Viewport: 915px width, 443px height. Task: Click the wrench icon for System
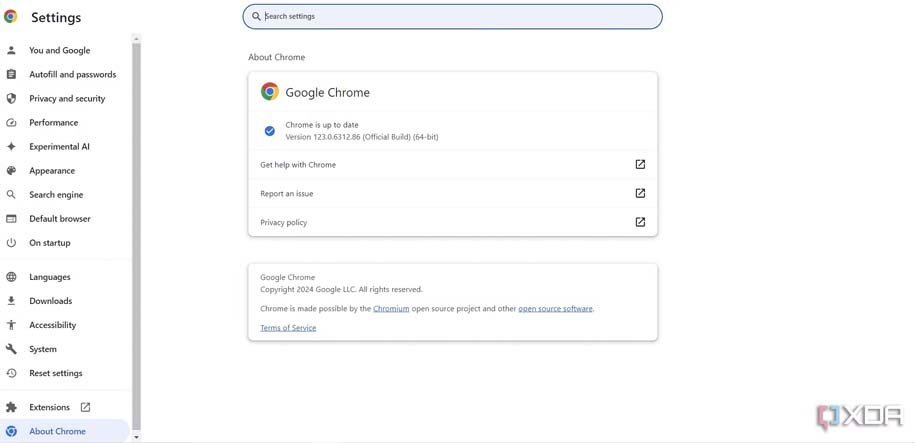click(11, 349)
